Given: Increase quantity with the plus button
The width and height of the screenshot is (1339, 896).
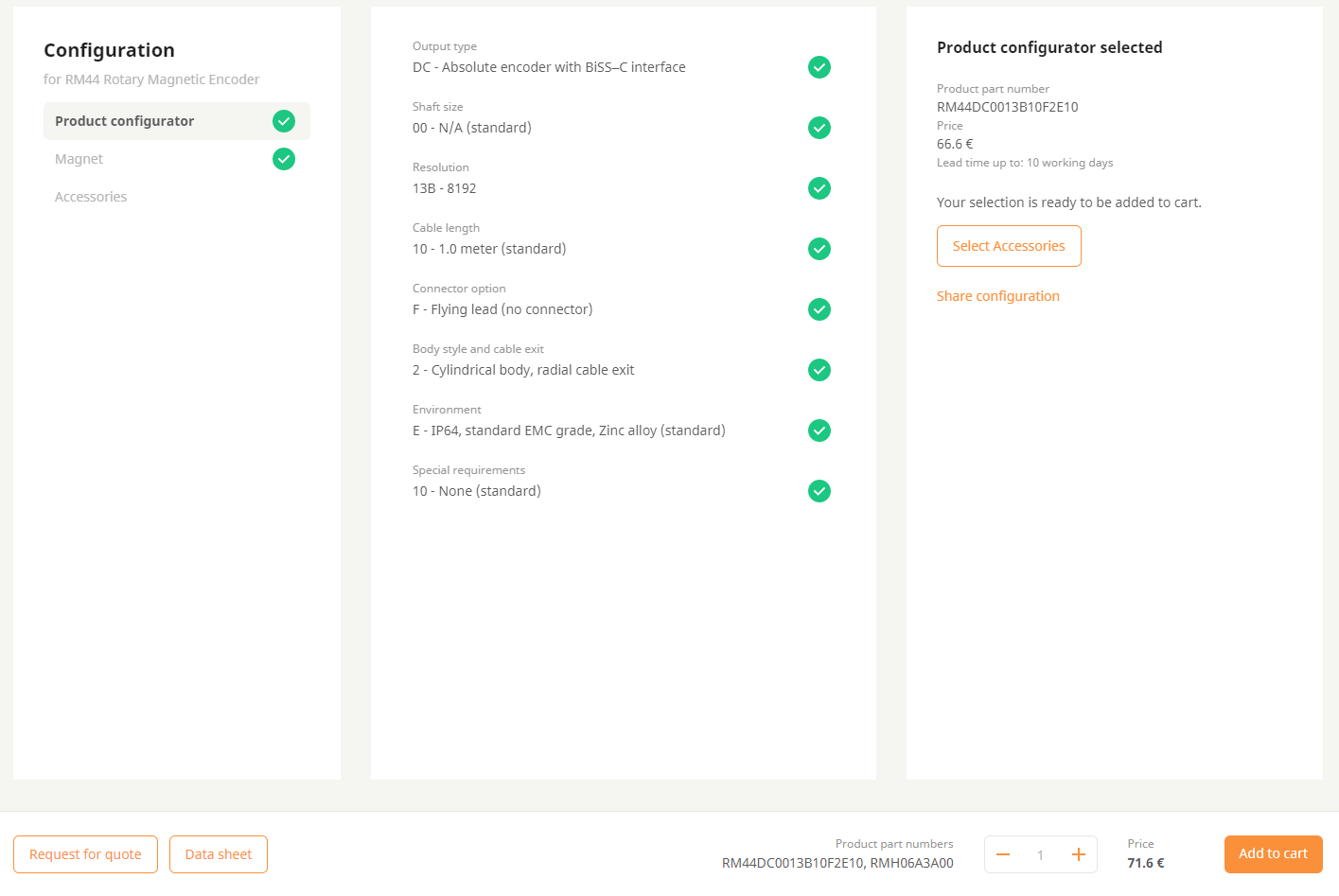Looking at the screenshot, I should point(1078,854).
